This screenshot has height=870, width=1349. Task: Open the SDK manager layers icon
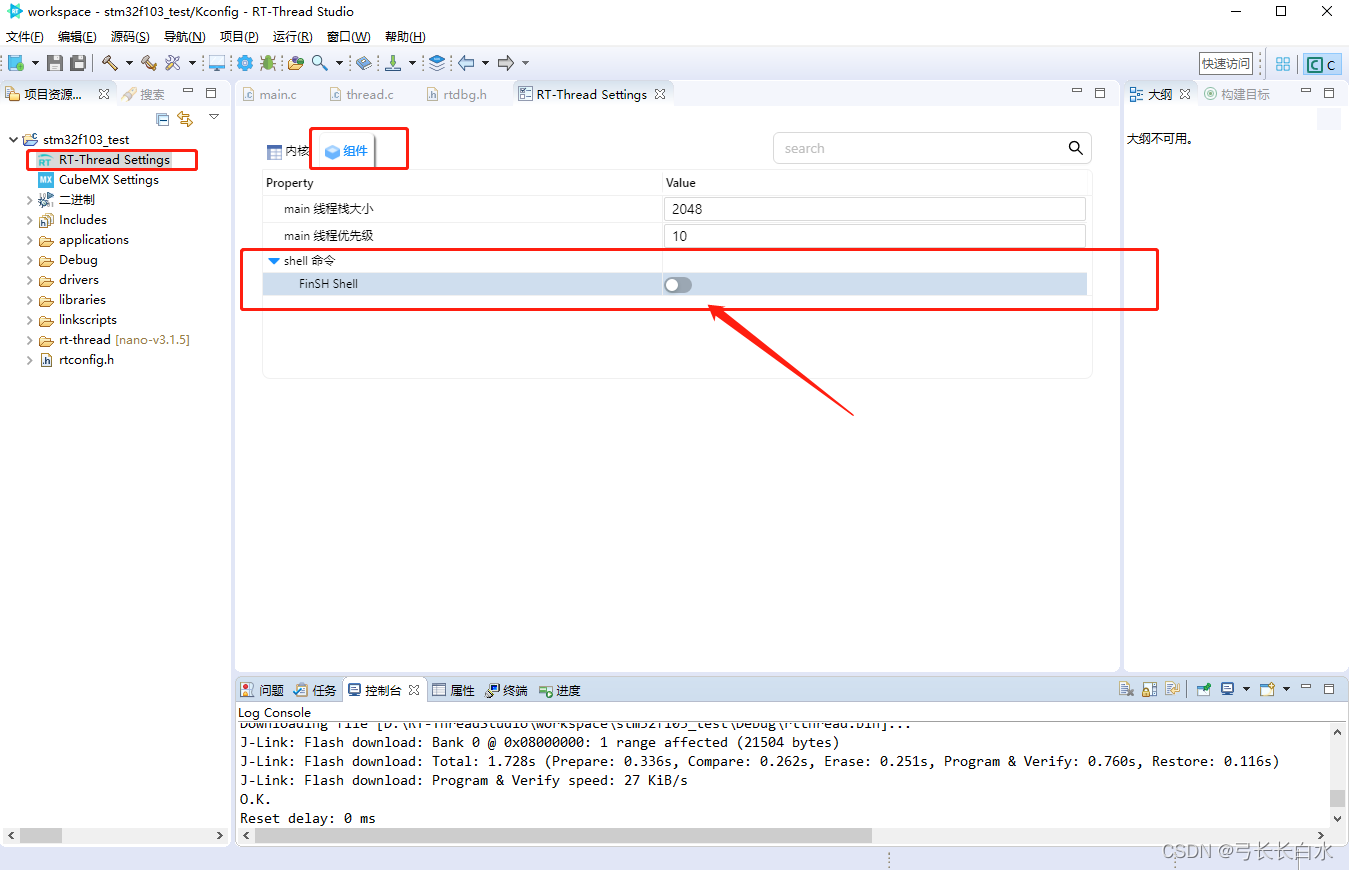click(437, 63)
